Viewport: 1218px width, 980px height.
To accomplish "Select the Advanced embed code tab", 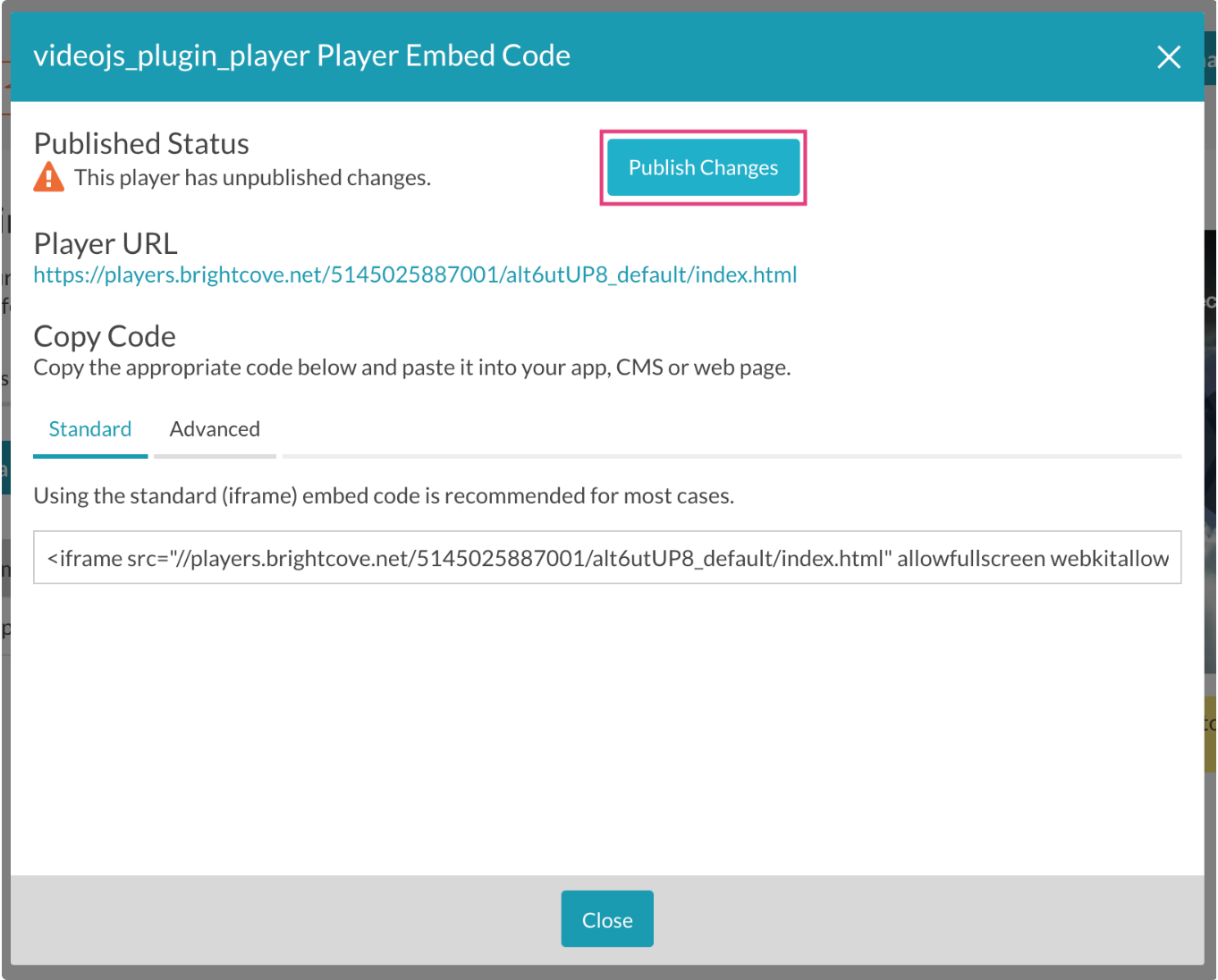I will (x=215, y=429).
